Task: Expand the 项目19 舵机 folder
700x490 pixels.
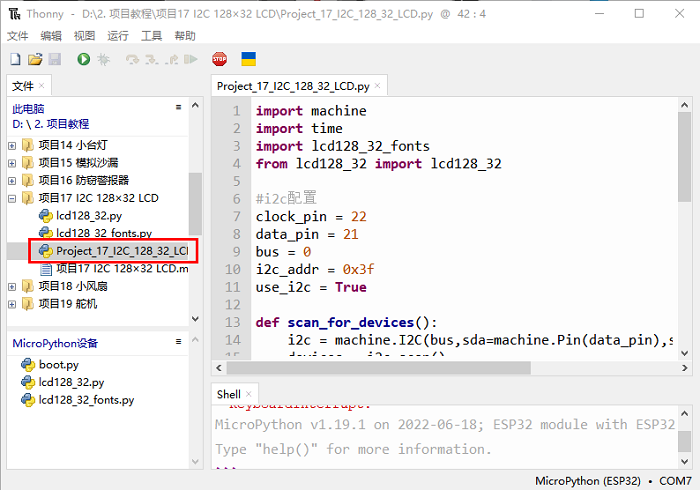Action: tap(12, 303)
